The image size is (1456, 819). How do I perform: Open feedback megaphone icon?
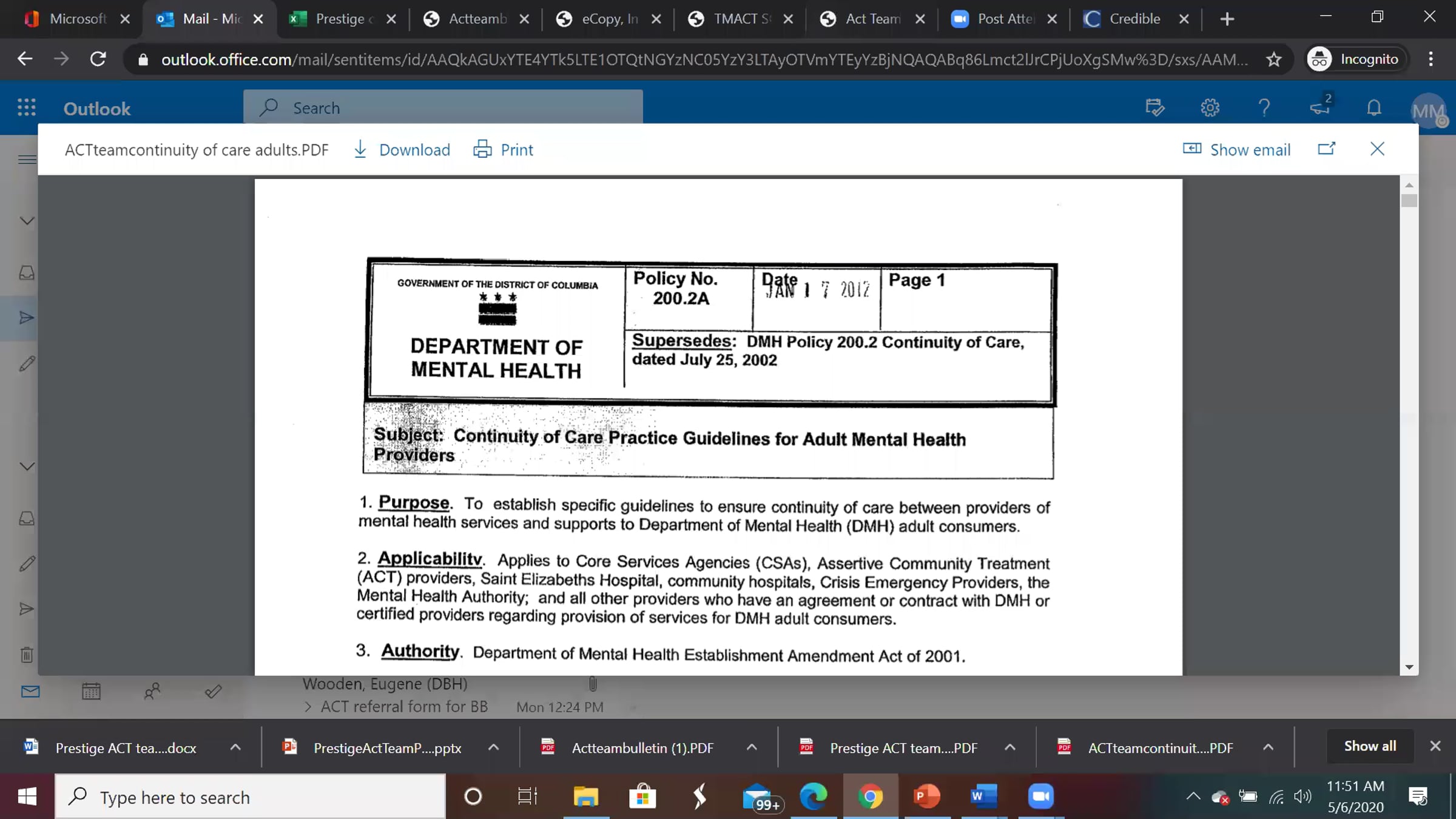point(1320,108)
